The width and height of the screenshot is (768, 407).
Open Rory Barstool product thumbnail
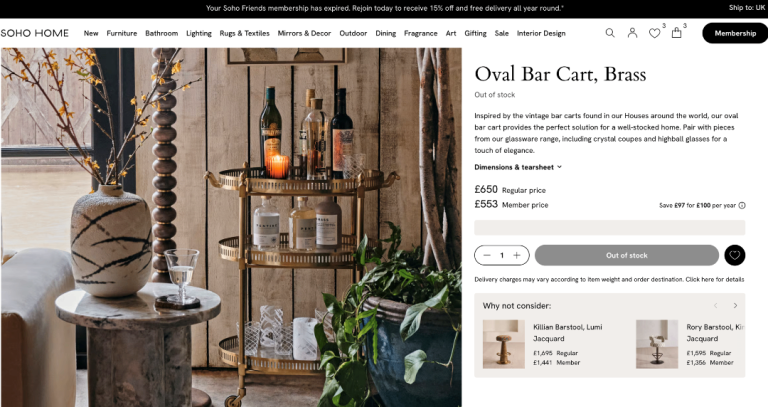[x=657, y=344]
